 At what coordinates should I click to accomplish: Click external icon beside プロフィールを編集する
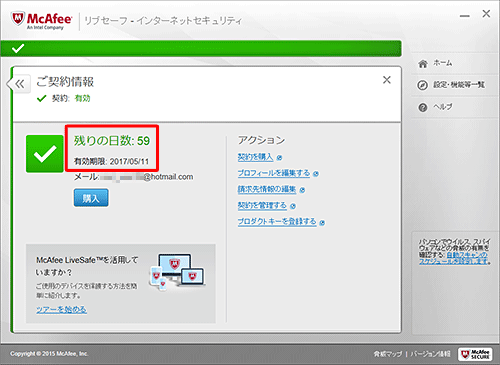pos(316,174)
